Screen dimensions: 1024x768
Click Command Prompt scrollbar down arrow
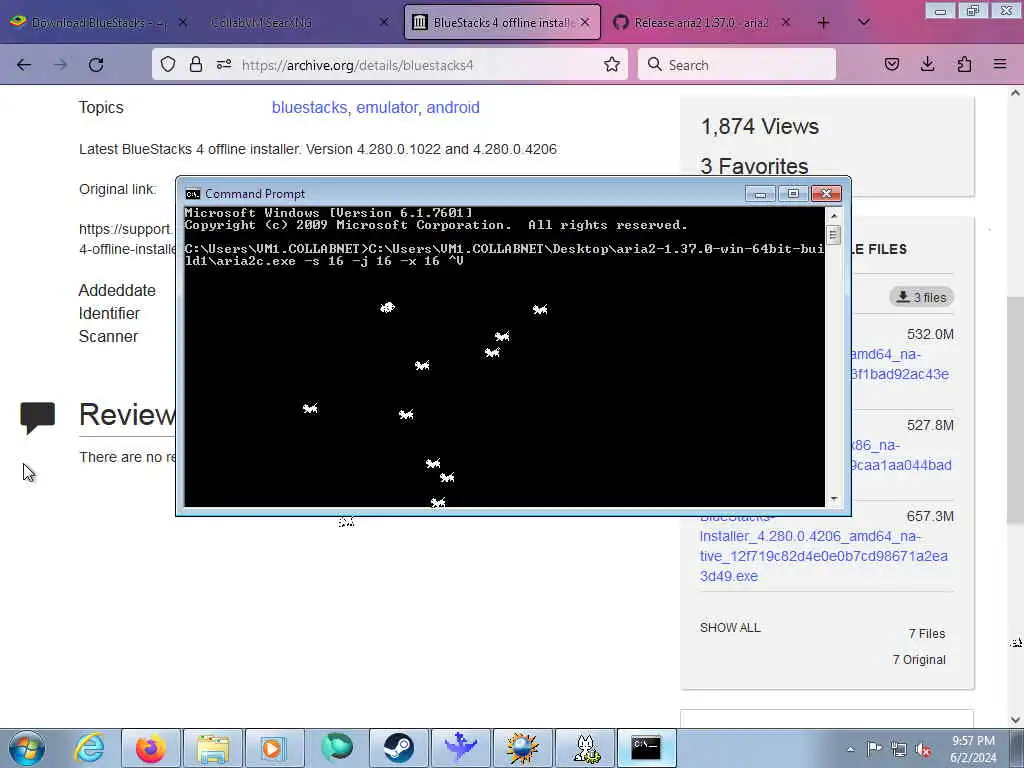pyautogui.click(x=833, y=499)
